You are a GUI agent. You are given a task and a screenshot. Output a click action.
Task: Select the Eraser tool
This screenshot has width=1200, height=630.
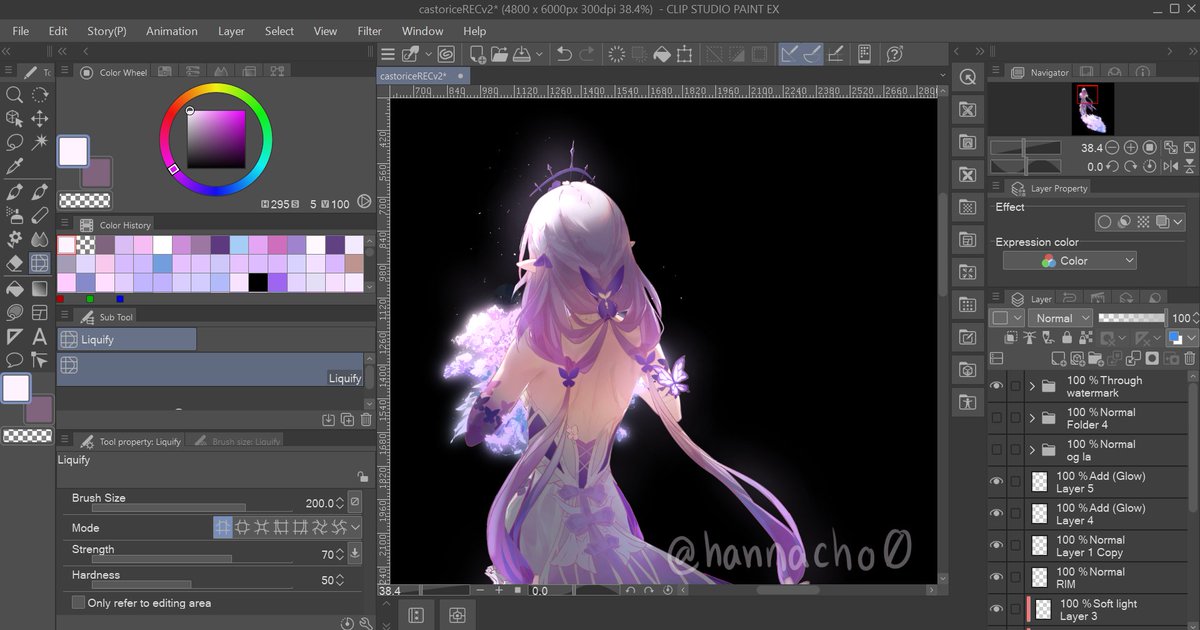click(15, 264)
